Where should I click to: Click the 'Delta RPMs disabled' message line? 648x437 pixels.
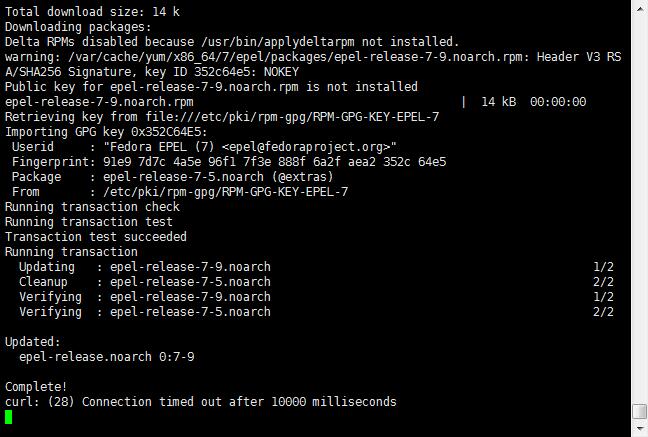[x=232, y=42]
